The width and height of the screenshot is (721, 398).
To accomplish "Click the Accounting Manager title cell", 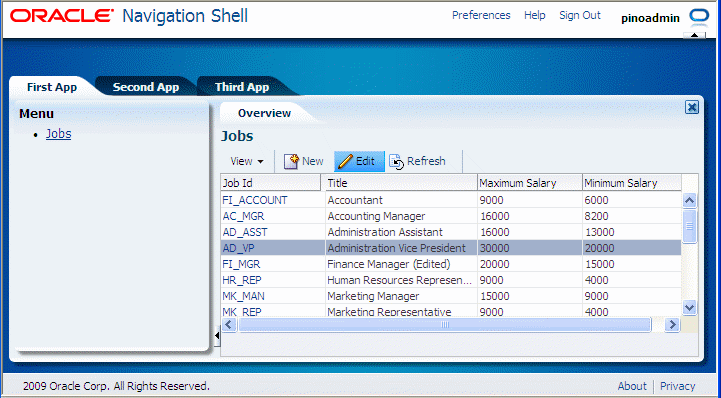I will tap(401, 216).
